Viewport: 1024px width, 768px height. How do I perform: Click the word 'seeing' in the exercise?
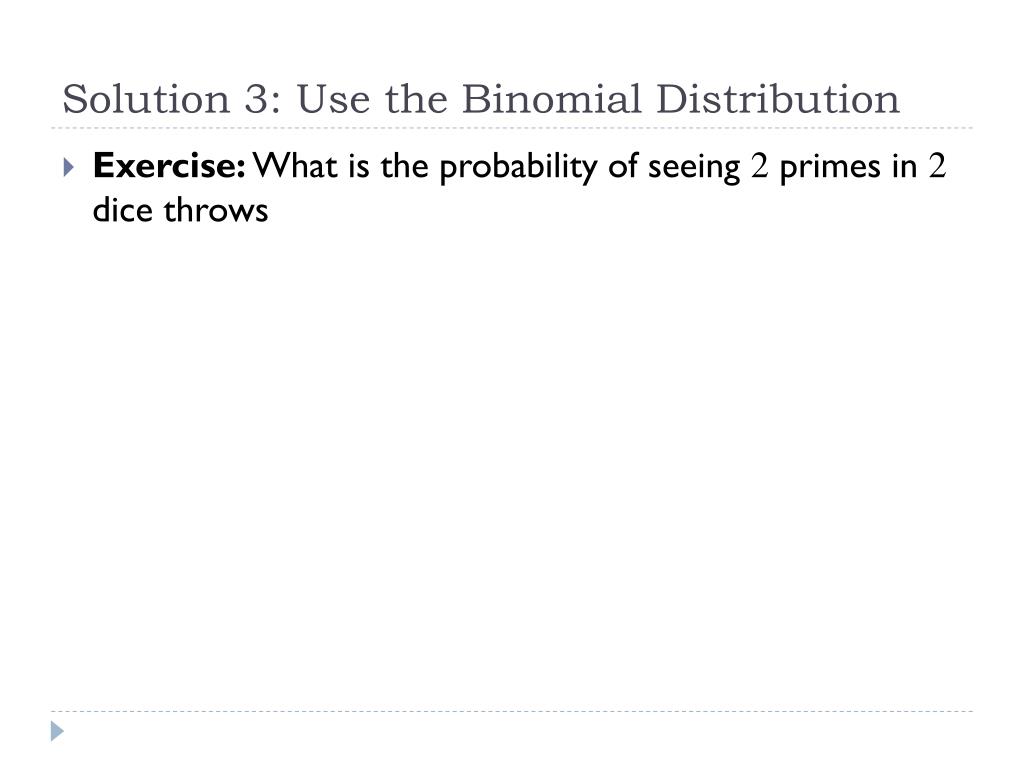[x=694, y=168]
